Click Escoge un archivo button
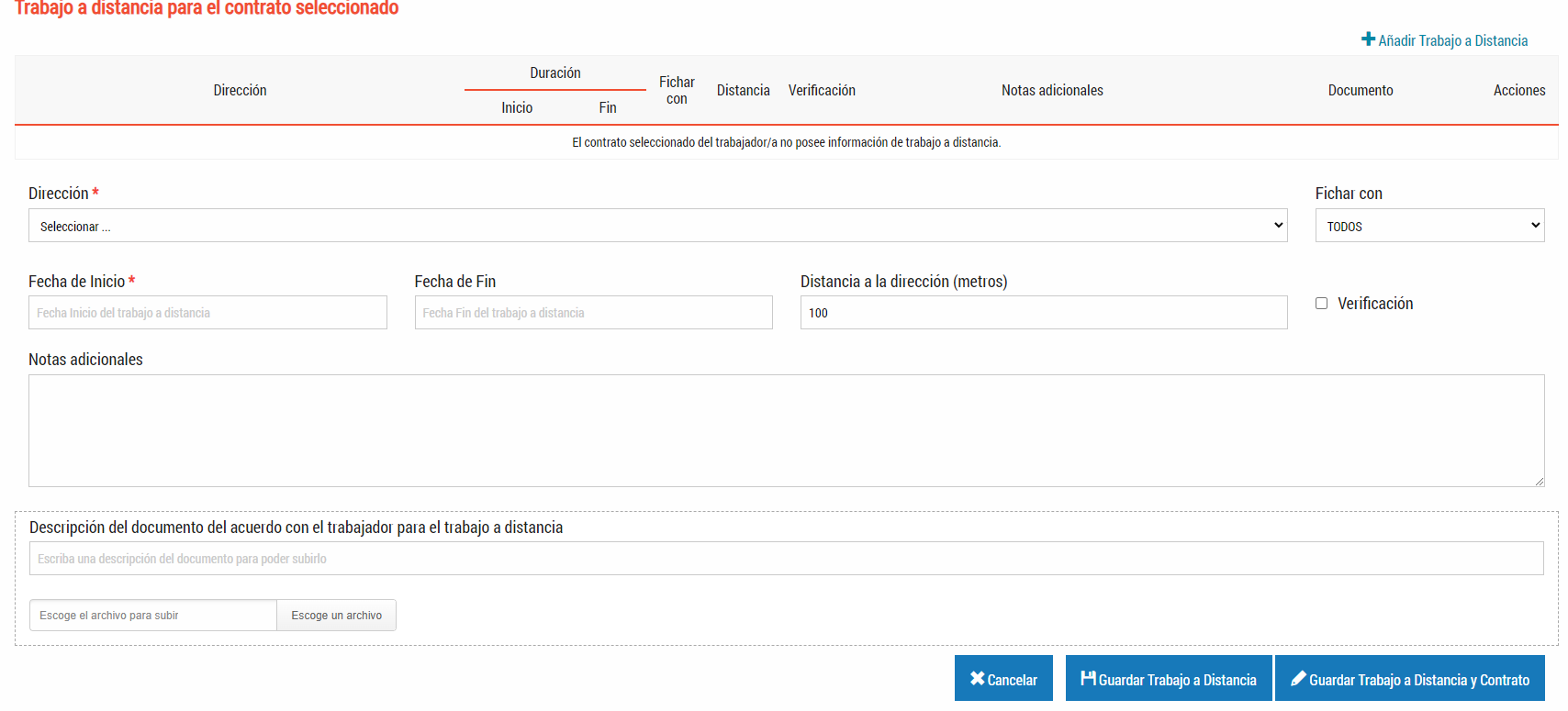Viewport: 1568px width, 711px height. pos(336,616)
